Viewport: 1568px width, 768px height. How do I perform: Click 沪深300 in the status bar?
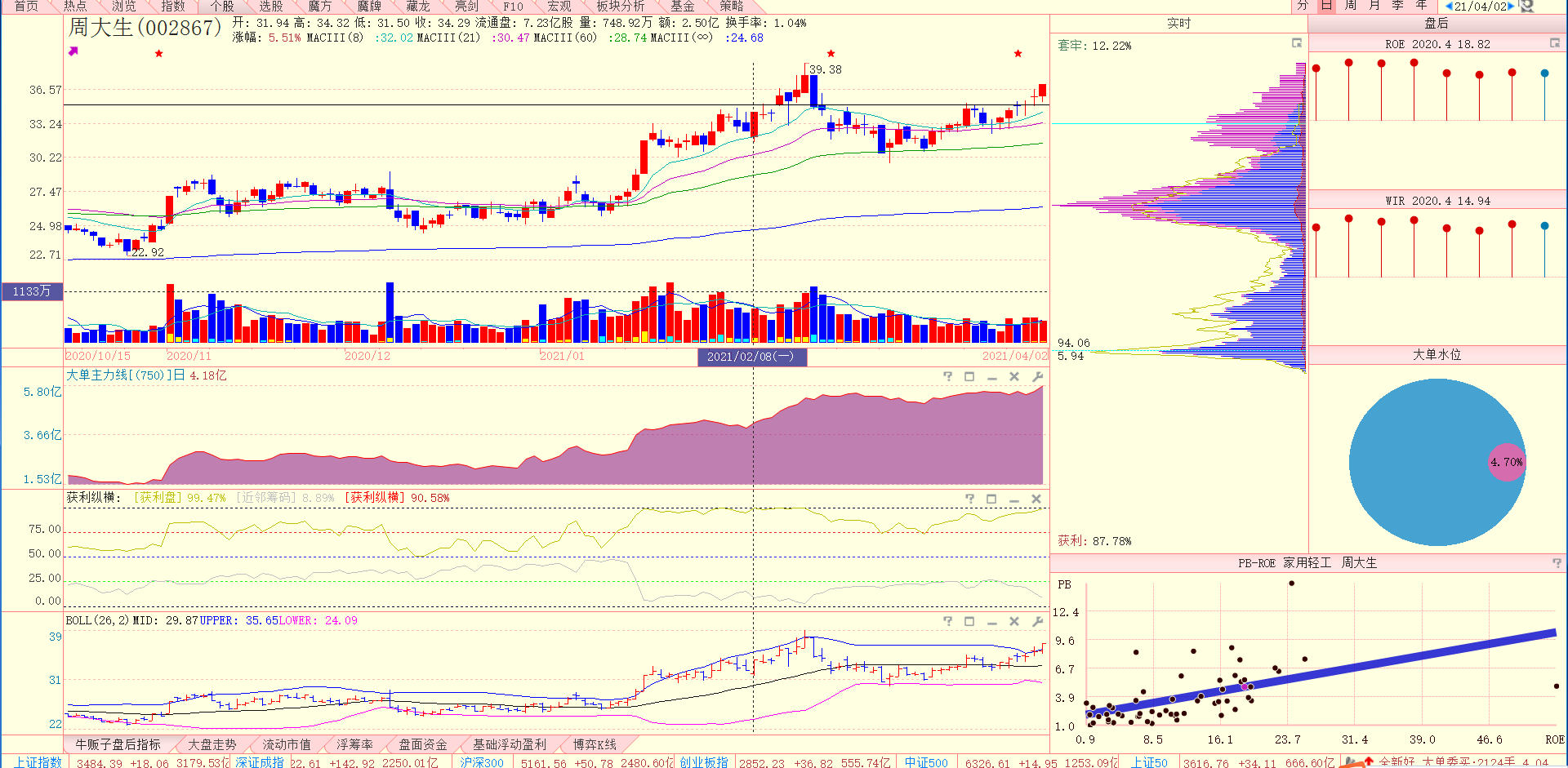pos(482,762)
